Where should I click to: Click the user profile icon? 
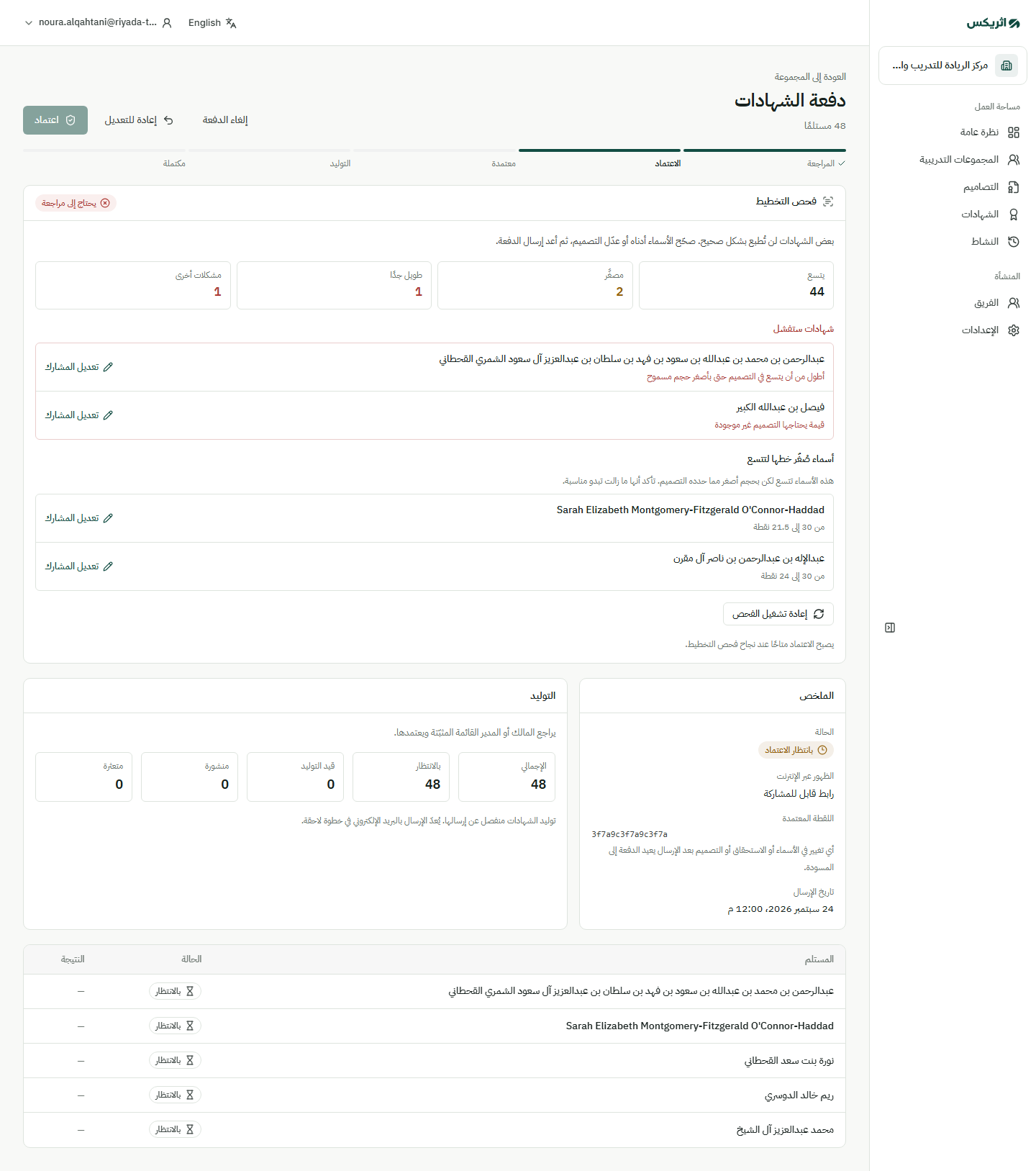167,23
